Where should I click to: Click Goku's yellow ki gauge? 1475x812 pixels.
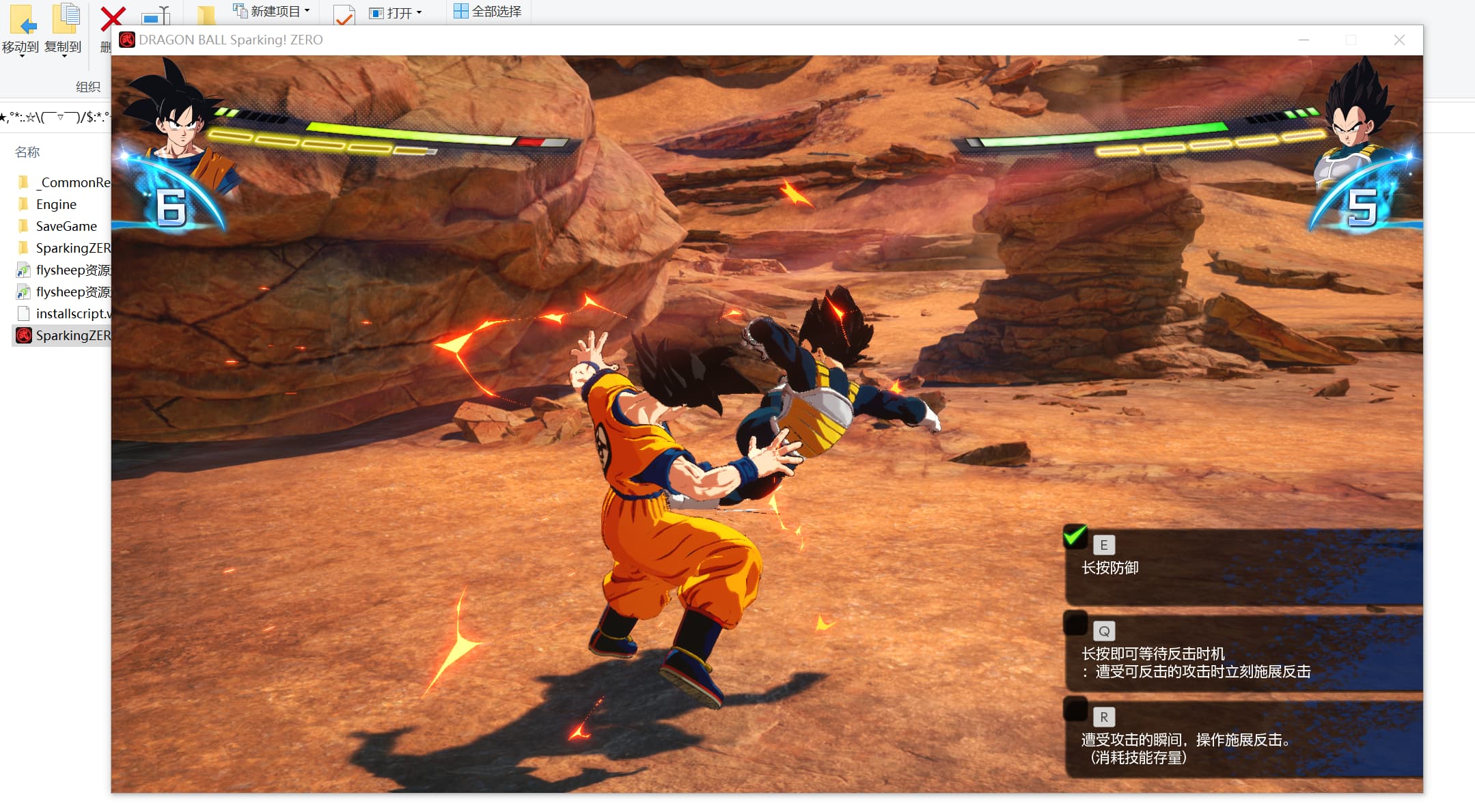322,143
